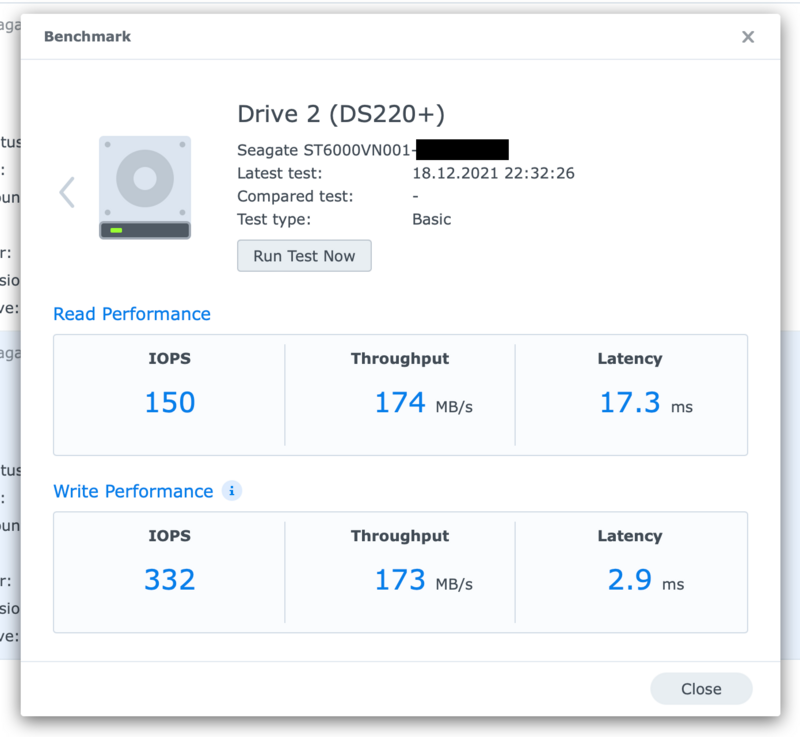Click write throughput value 173 MB/s
The height and width of the screenshot is (737, 800).
click(x=422, y=580)
